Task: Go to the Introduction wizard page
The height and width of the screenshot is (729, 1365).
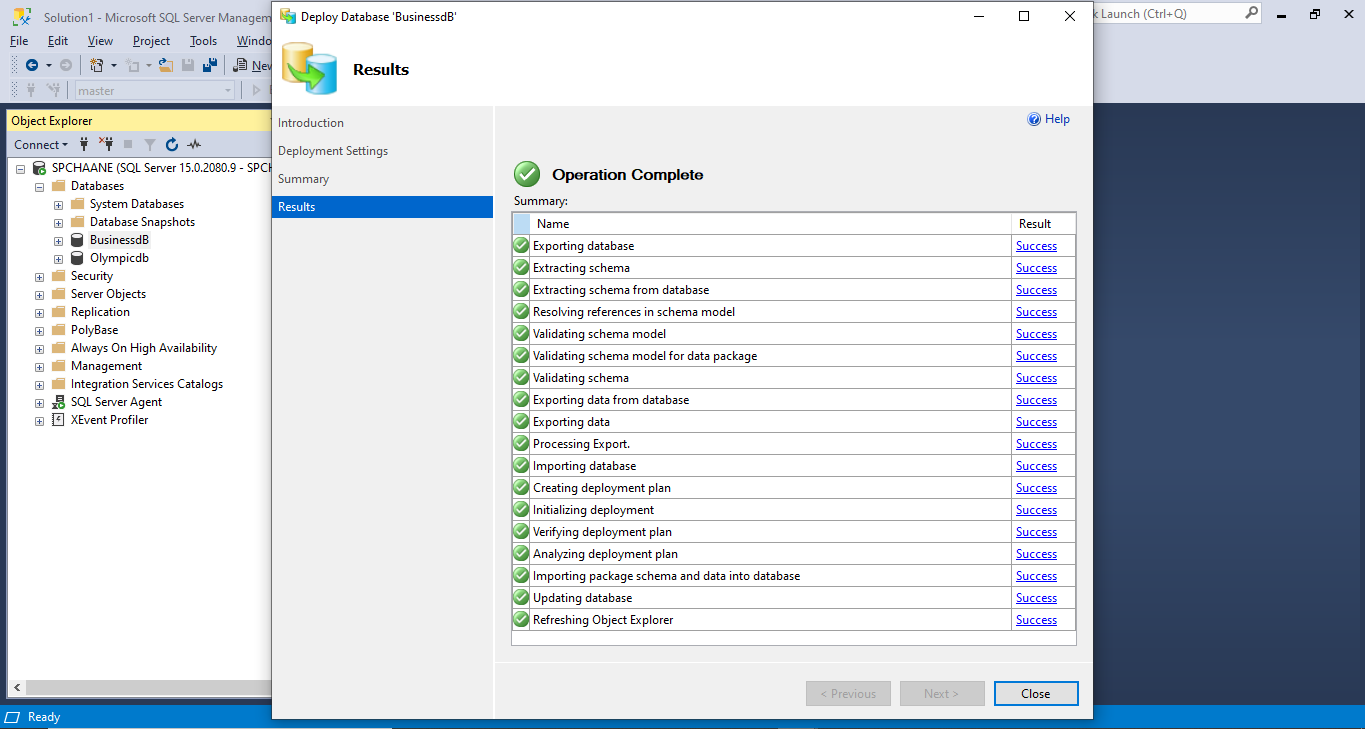Action: point(311,123)
